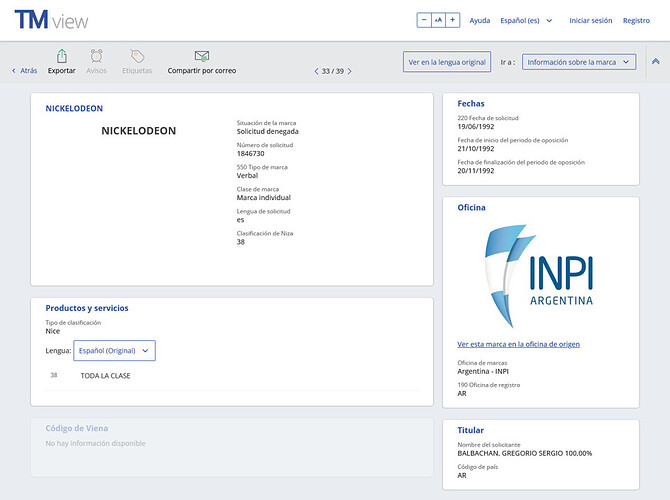Click the Avisos alarm clock icon
The width and height of the screenshot is (670, 500).
click(96, 56)
